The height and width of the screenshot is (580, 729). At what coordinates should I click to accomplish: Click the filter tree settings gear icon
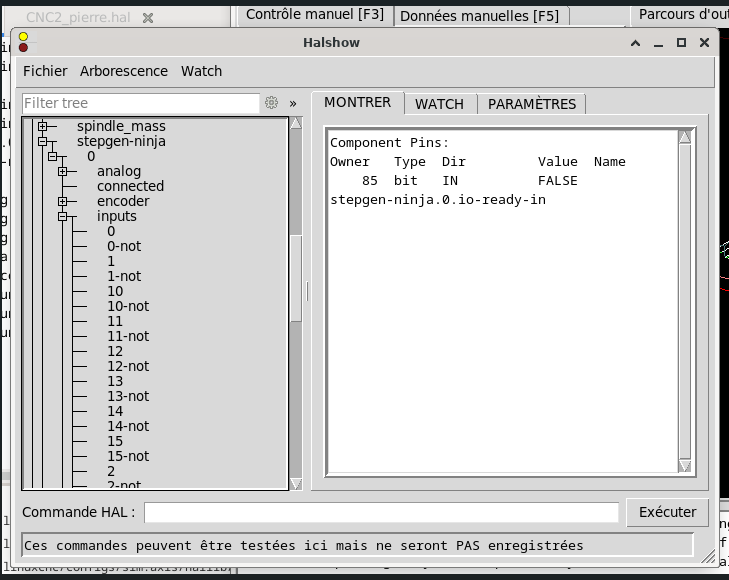tap(271, 103)
